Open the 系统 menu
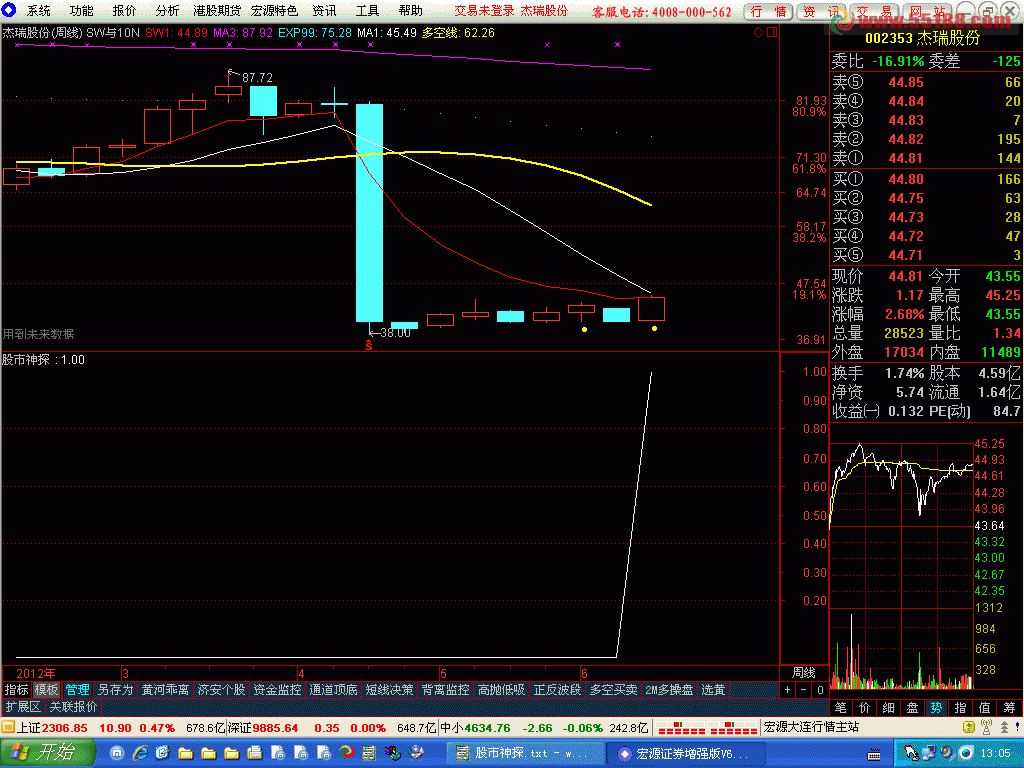Image resolution: width=1024 pixels, height=768 pixels. pos(39,10)
